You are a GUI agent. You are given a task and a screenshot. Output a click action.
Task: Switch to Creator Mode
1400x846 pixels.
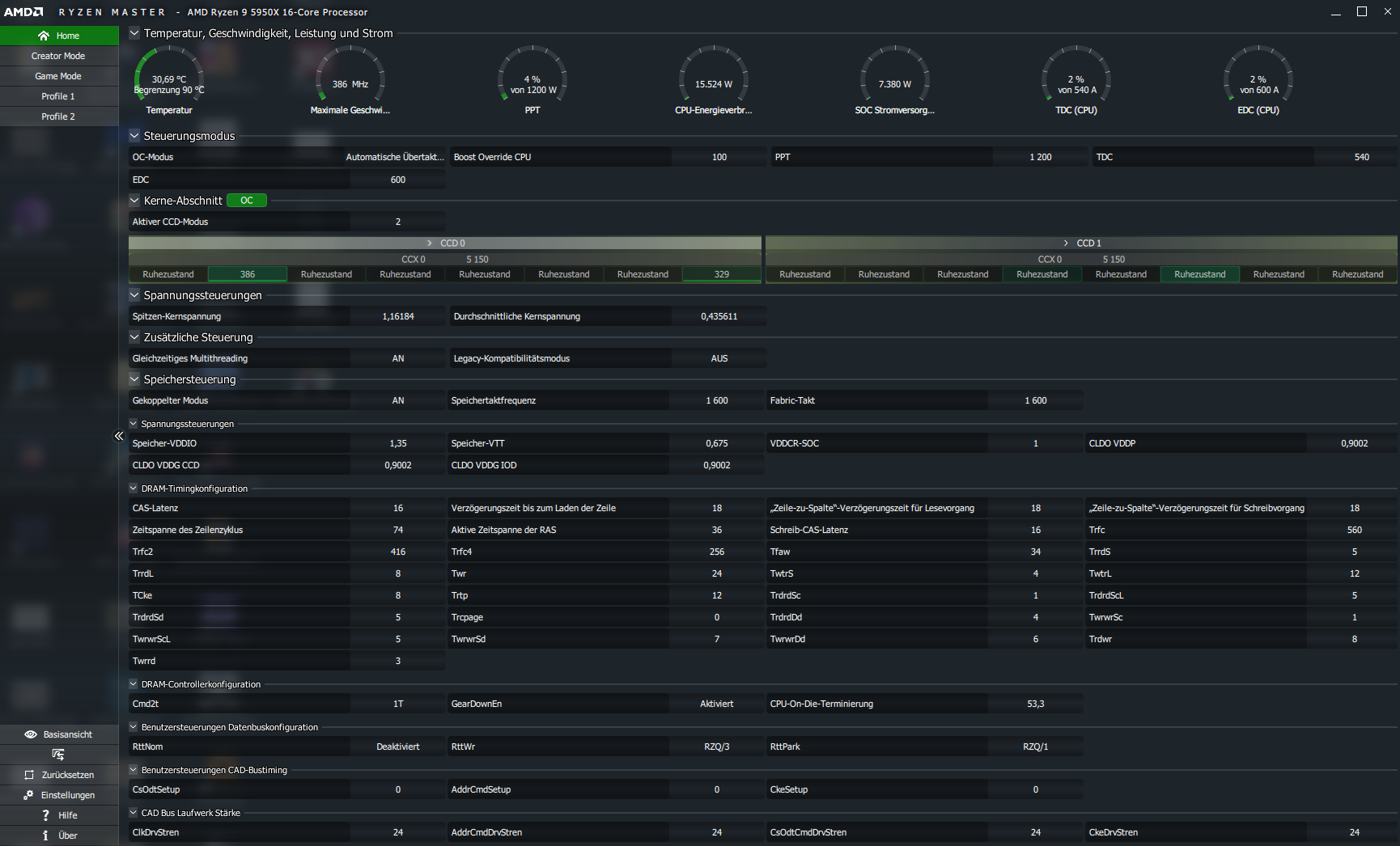59,56
